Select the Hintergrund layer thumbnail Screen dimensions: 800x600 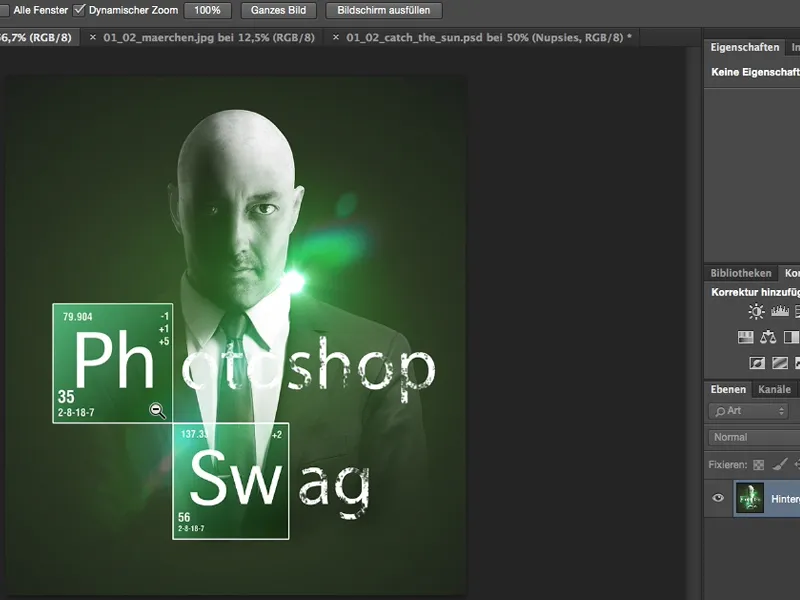[x=749, y=498]
